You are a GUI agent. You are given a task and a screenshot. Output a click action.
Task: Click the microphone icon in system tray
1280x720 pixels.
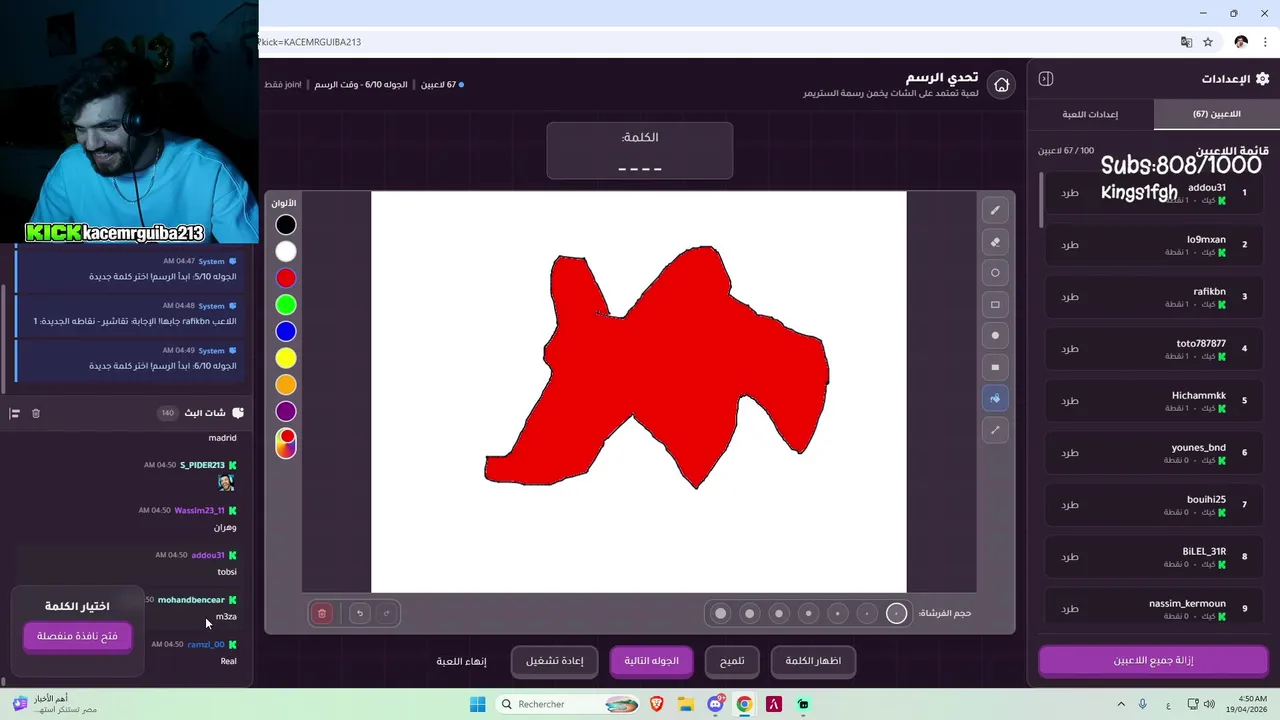[x=1142, y=704]
